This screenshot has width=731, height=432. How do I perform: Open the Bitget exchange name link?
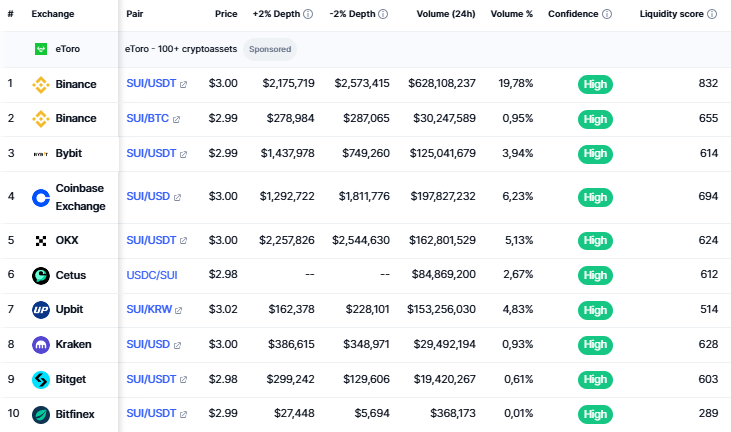point(70,379)
